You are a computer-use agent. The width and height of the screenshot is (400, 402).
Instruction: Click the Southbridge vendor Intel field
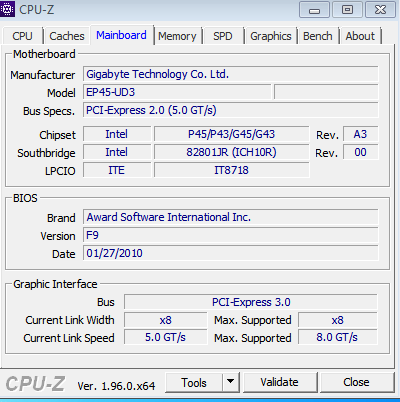point(117,152)
